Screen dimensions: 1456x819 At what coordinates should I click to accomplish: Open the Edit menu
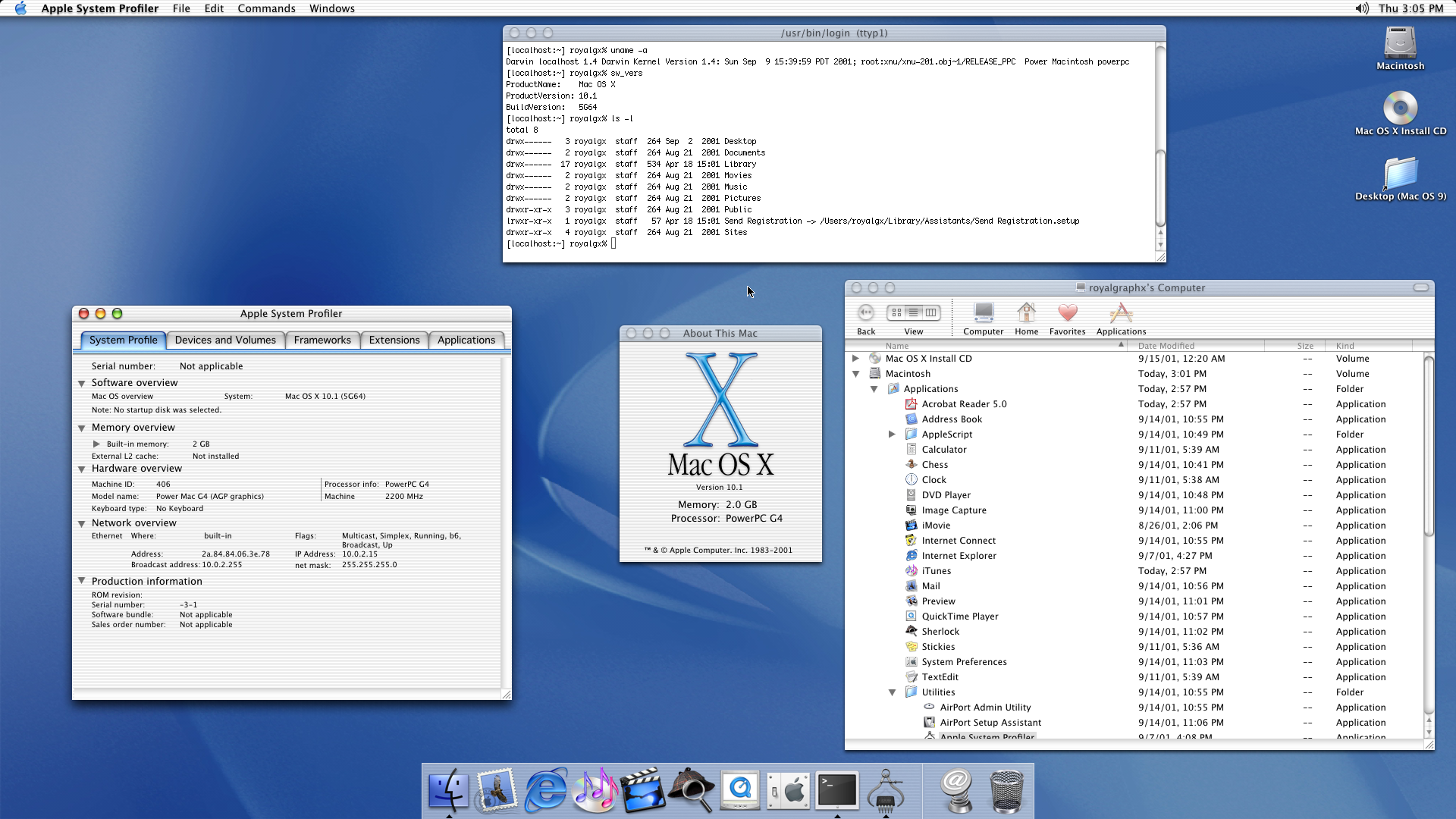click(x=214, y=8)
